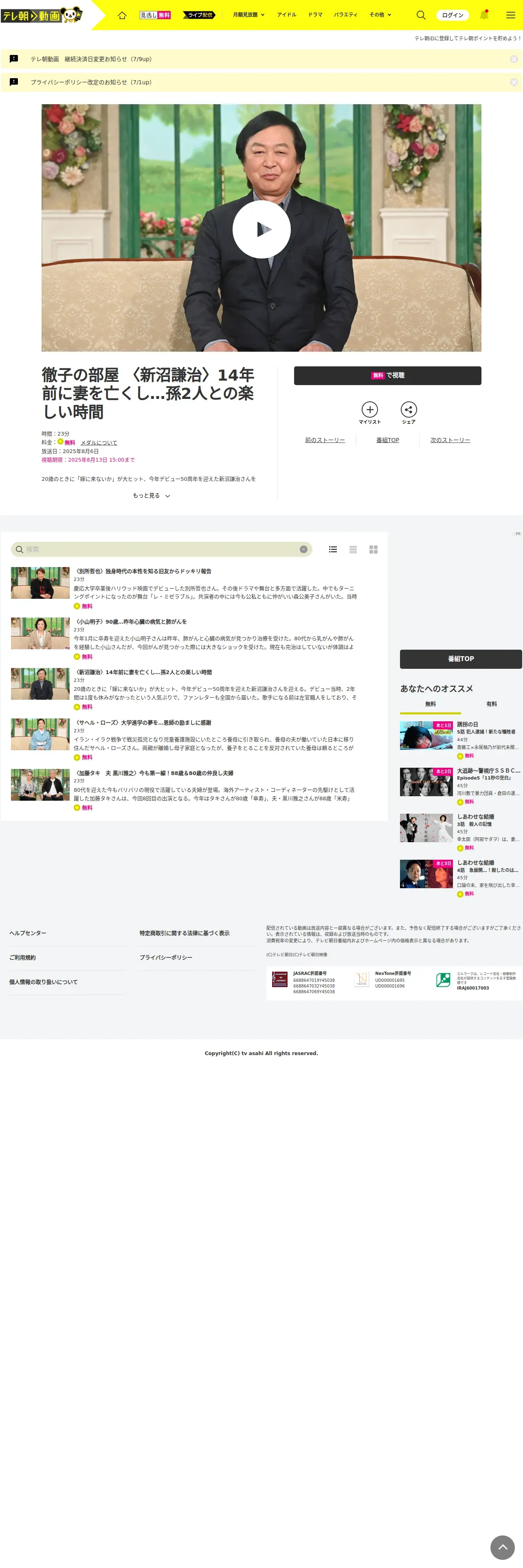
Task: Dismiss the 継続決済日変更 notice
Action: pyautogui.click(x=514, y=59)
